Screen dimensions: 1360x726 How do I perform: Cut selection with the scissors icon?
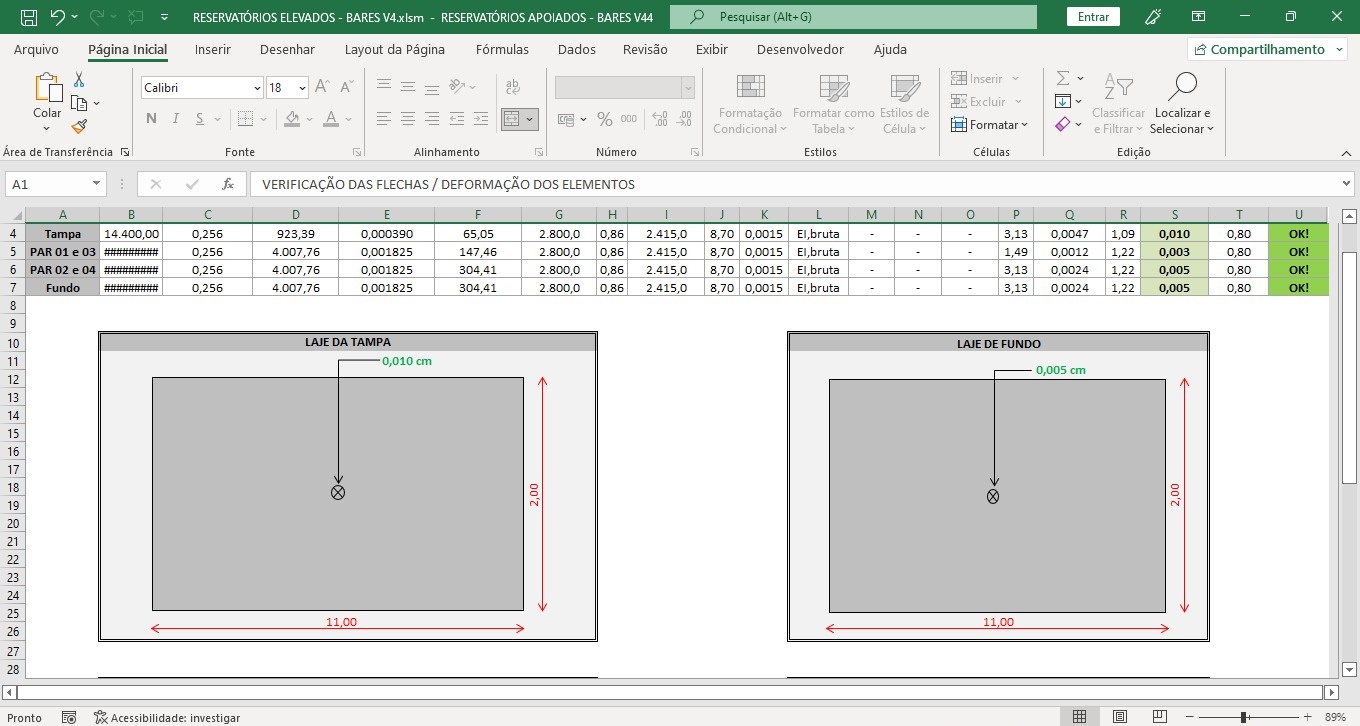pos(79,80)
